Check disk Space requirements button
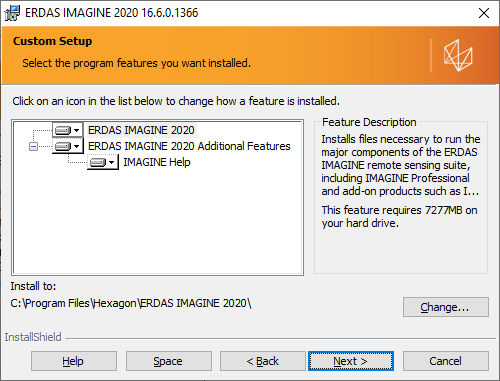The image size is (500, 381). tap(168, 361)
